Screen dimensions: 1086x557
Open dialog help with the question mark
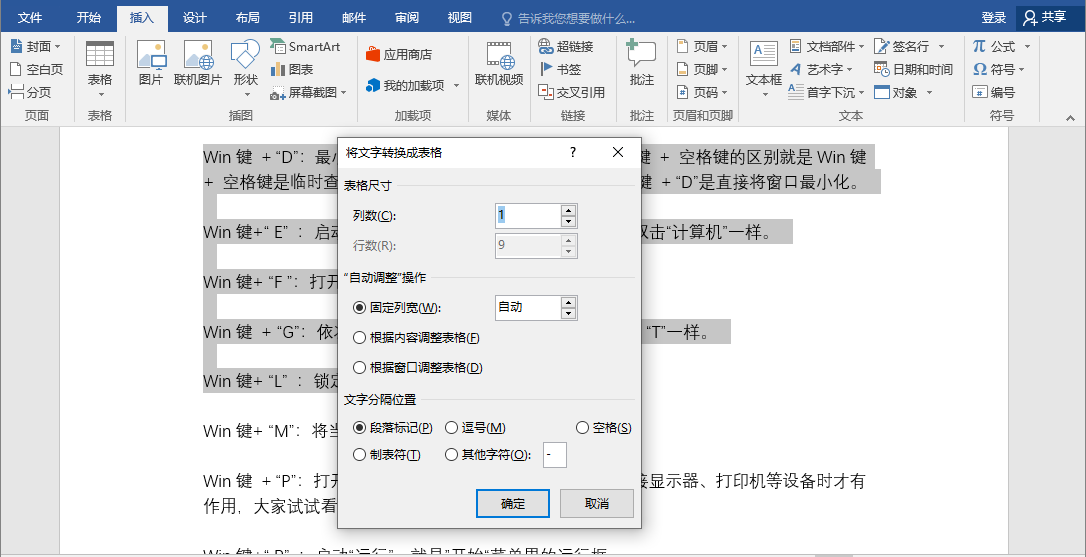coord(573,152)
